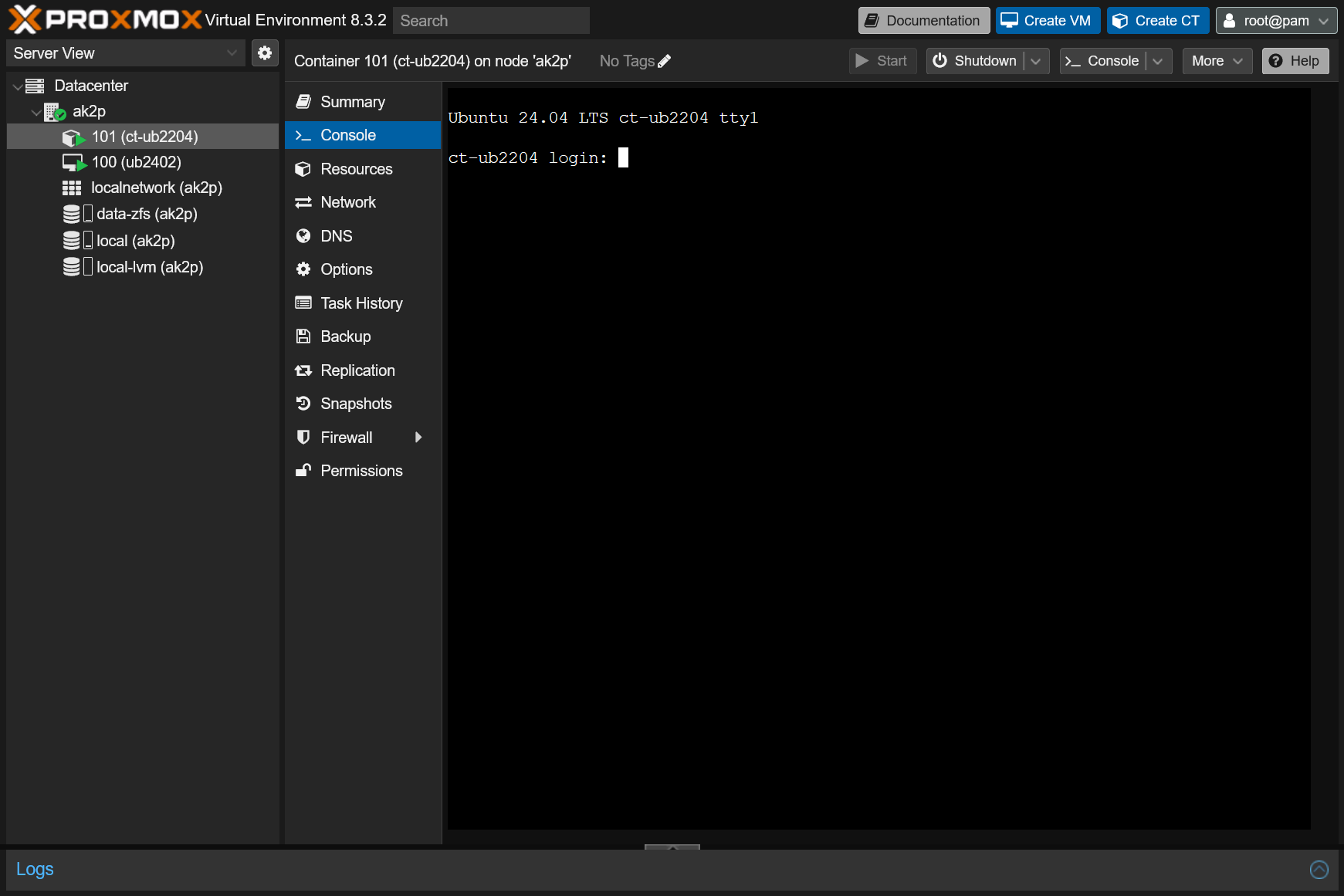This screenshot has width=1344, height=896.
Task: Click the Firewall shield icon
Action: pos(303,438)
